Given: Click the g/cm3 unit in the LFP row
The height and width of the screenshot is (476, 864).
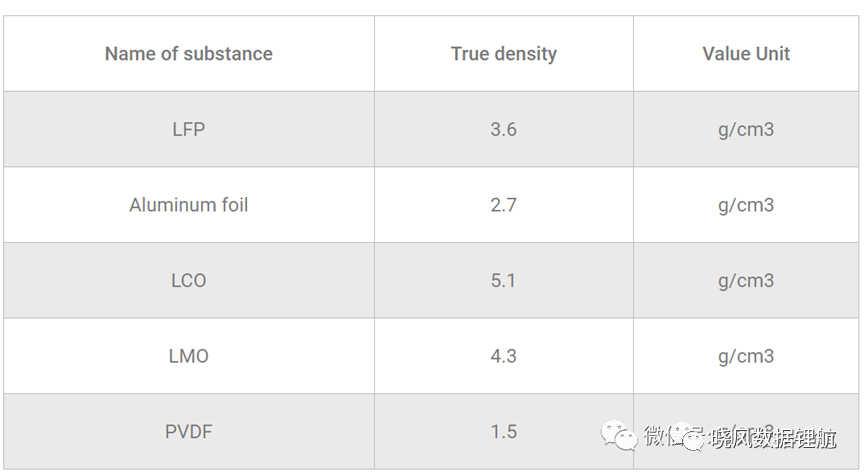Looking at the screenshot, I should 746,130.
